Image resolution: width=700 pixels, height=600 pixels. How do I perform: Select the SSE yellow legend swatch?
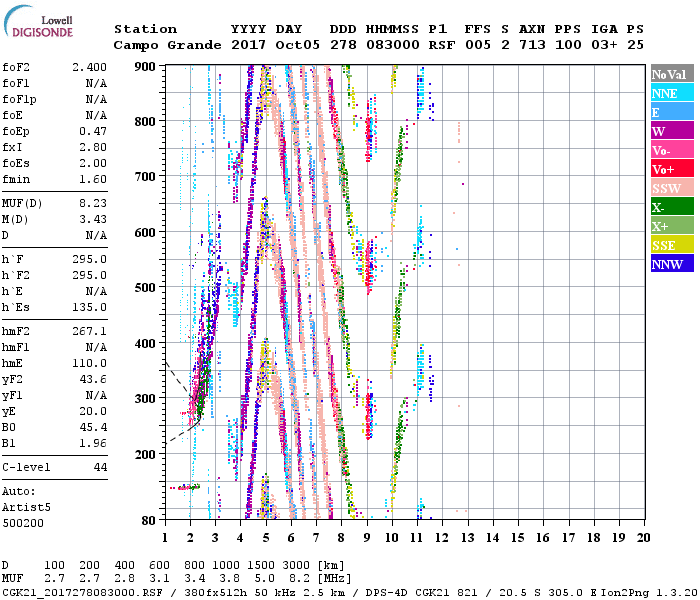click(672, 245)
